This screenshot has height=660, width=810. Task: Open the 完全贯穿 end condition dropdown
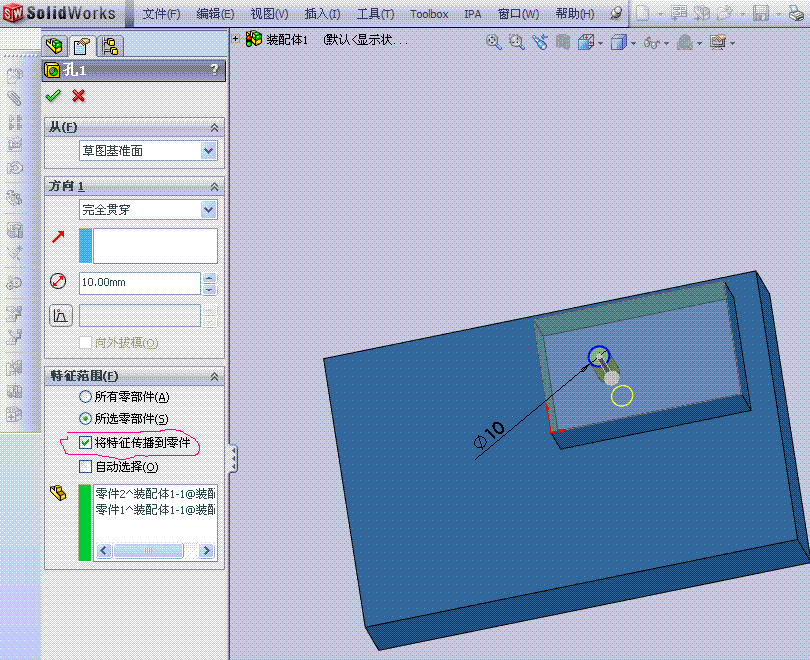(208, 210)
